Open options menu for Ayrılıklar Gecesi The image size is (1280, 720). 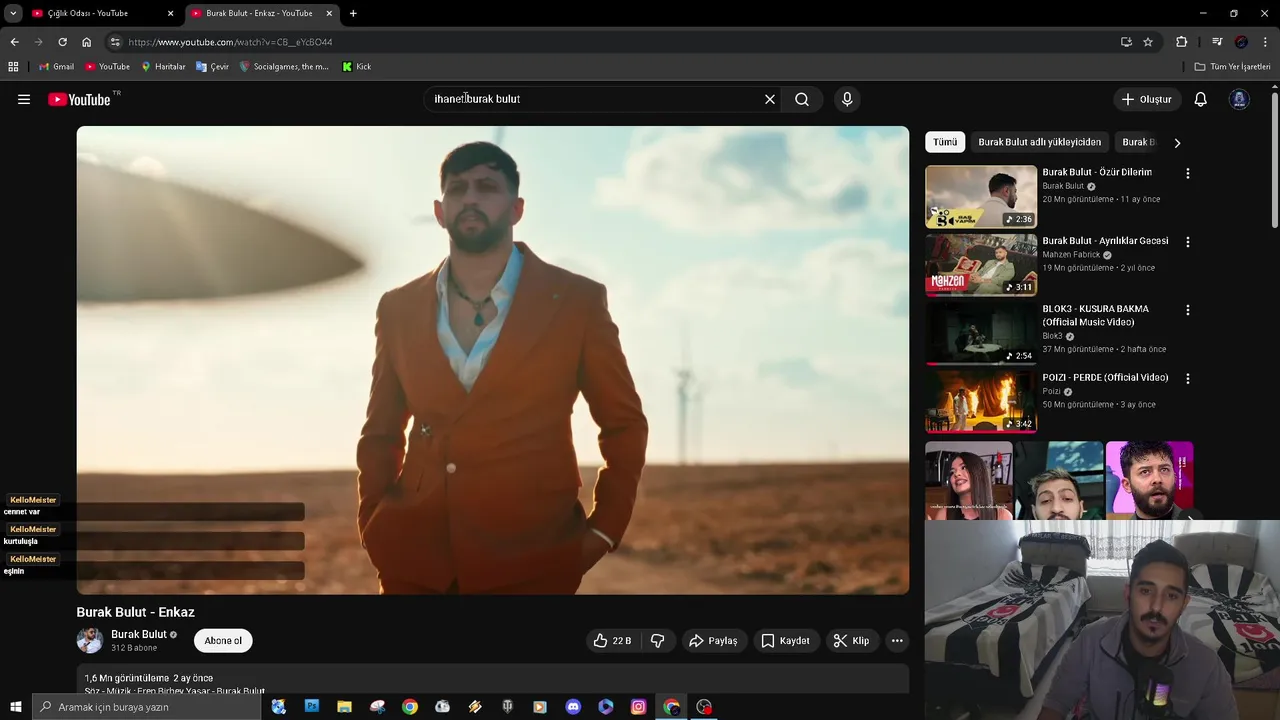(1187, 242)
